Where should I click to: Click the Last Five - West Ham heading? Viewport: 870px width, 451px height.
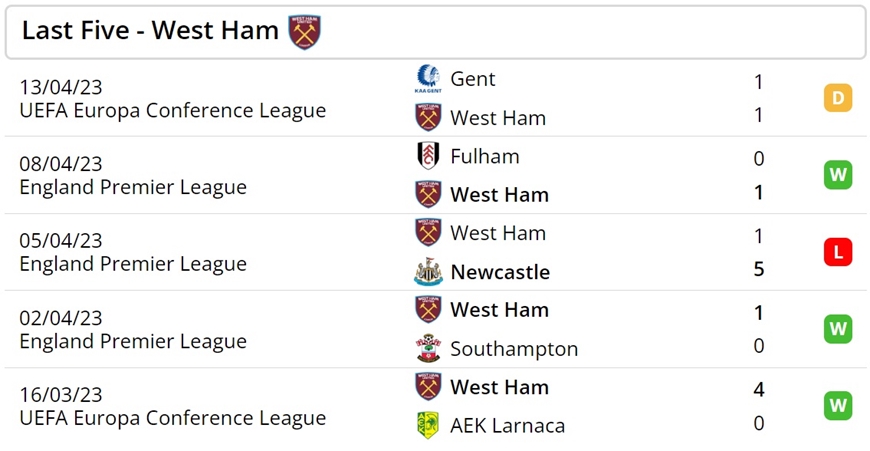(150, 31)
